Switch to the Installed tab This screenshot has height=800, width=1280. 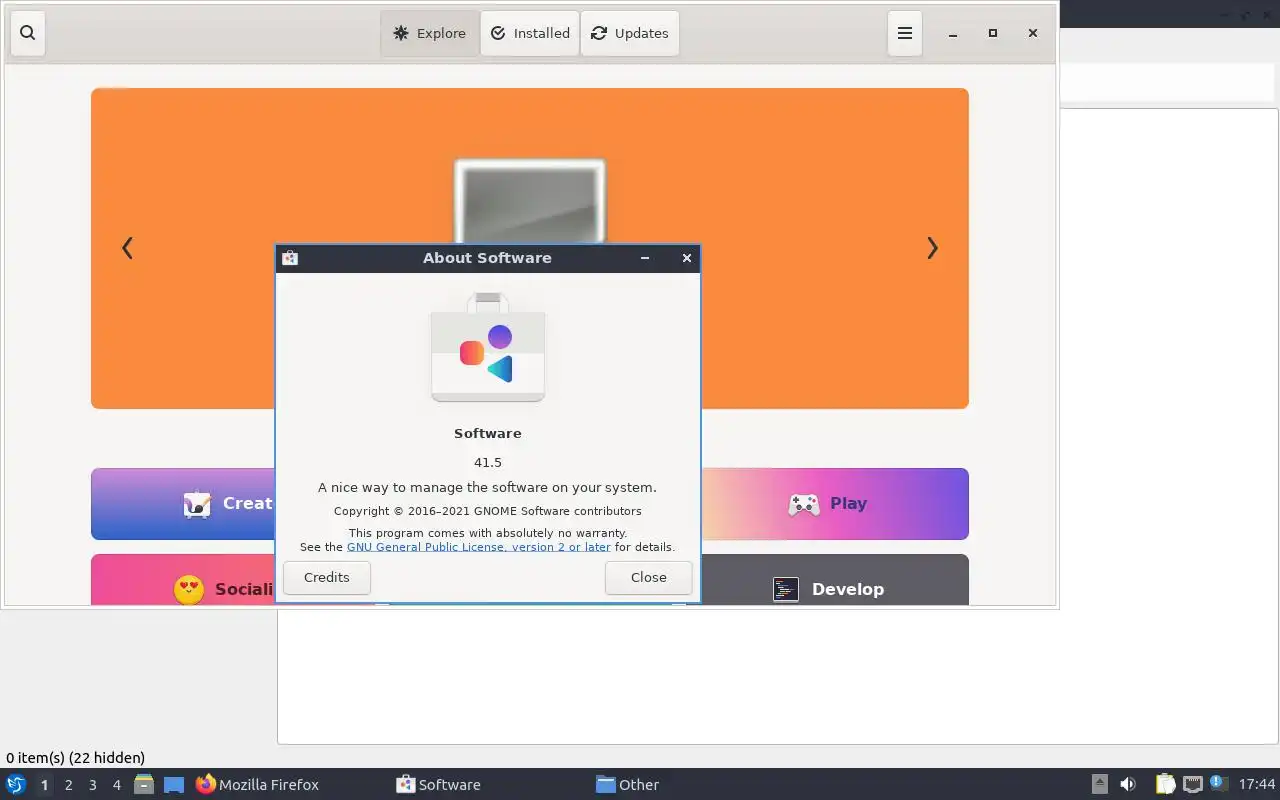[530, 33]
